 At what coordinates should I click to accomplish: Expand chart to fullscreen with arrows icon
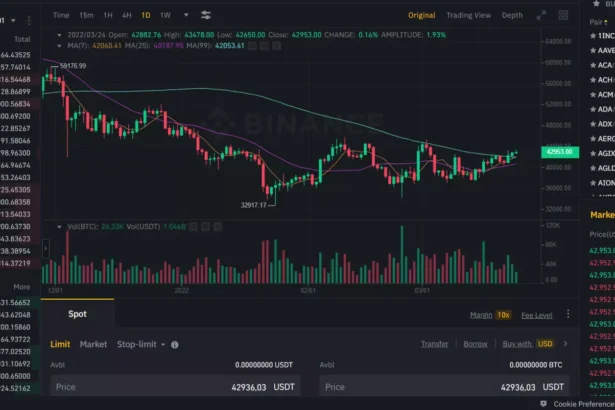541,15
